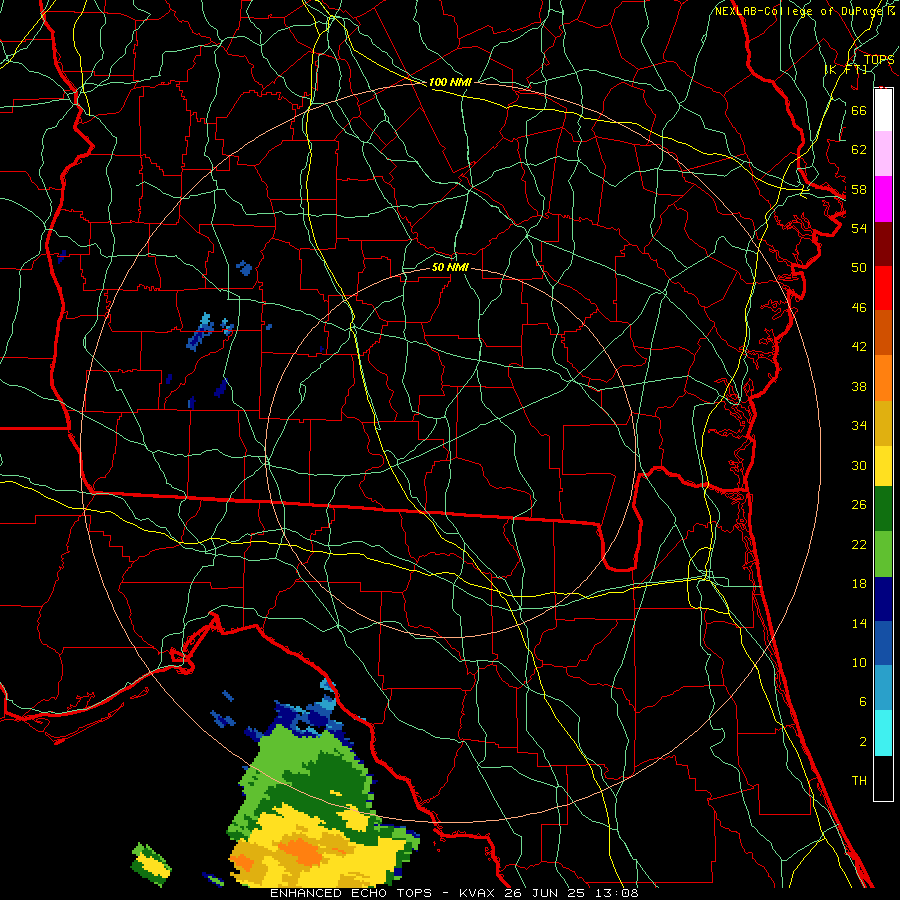Viewport: 900px width, 900px height.
Task: Click the '34' legend value
Action: click(x=859, y=426)
